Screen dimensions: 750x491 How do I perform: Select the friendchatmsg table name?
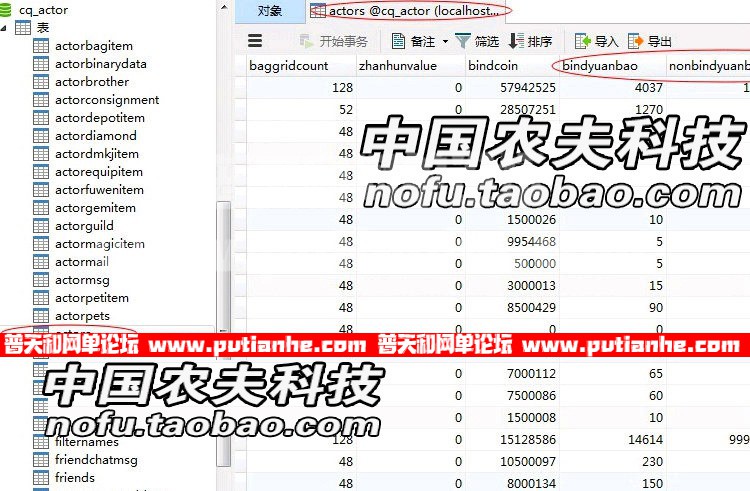(x=96, y=460)
